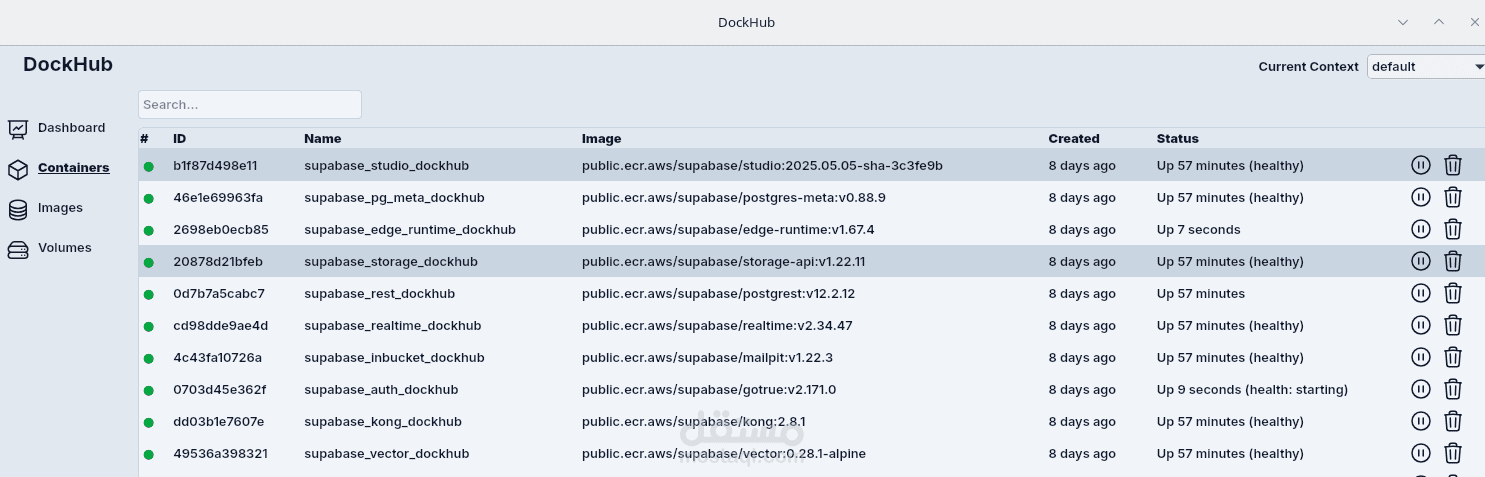Select container ID 46e1e69963fa

click(x=218, y=197)
